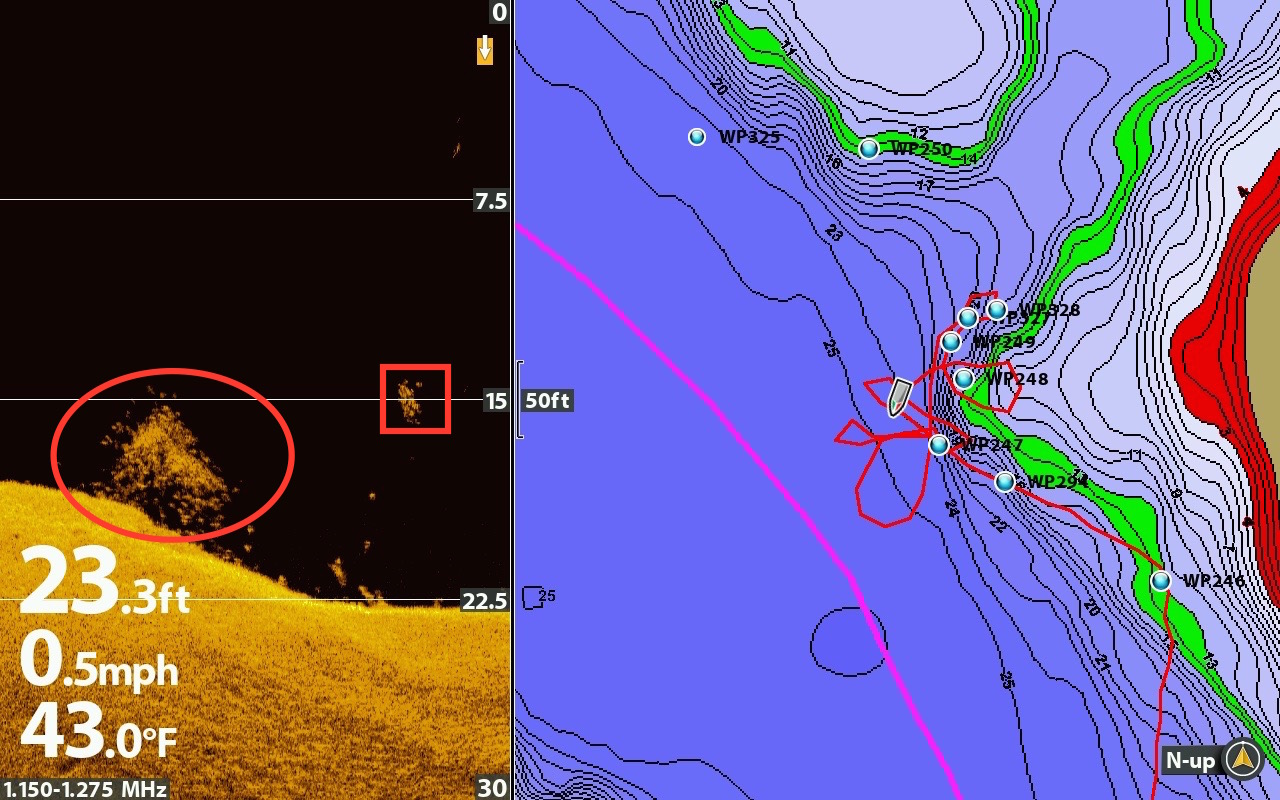Tap the yellow down-arrow sonar indicator
This screenshot has width=1280, height=800.
click(485, 50)
